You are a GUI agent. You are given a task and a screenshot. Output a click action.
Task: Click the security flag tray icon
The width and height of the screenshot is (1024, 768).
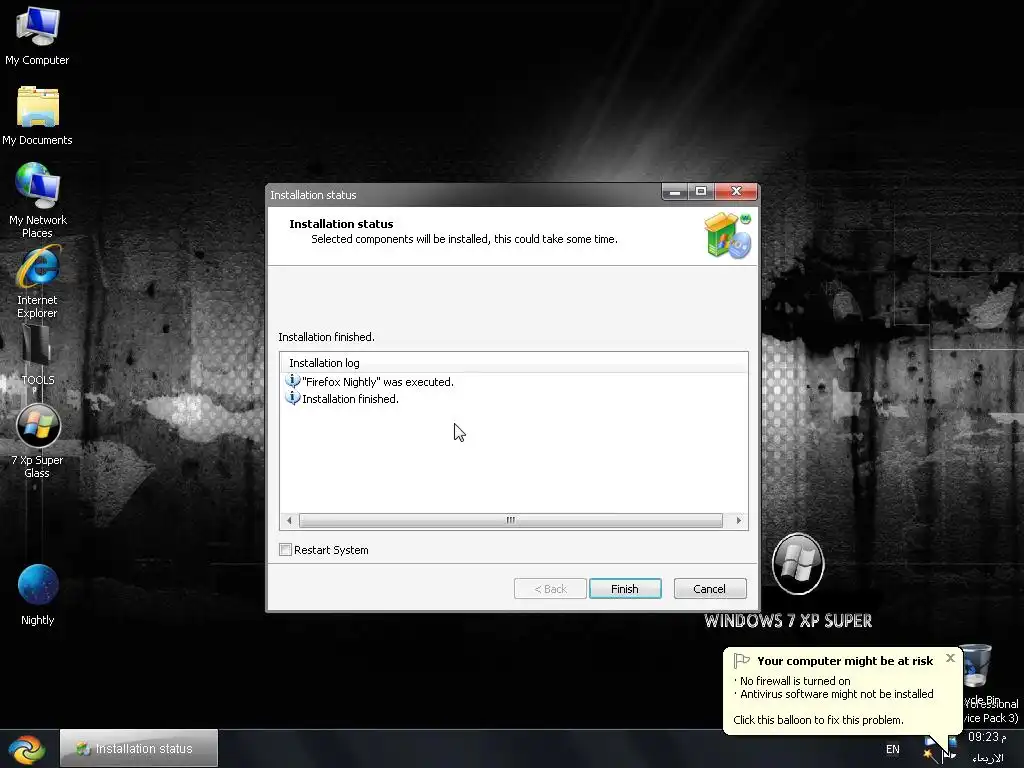click(949, 755)
